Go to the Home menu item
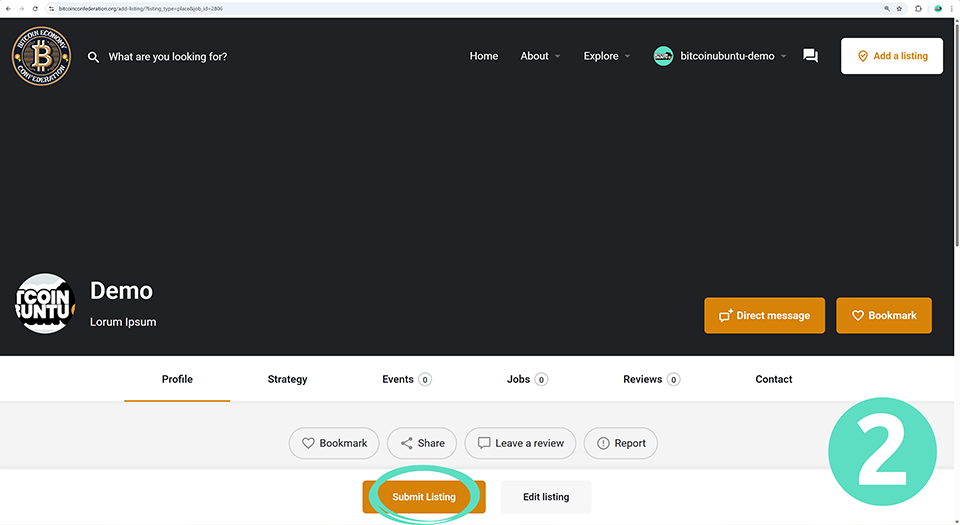Screen dimensions: 960x525 [x=484, y=56]
